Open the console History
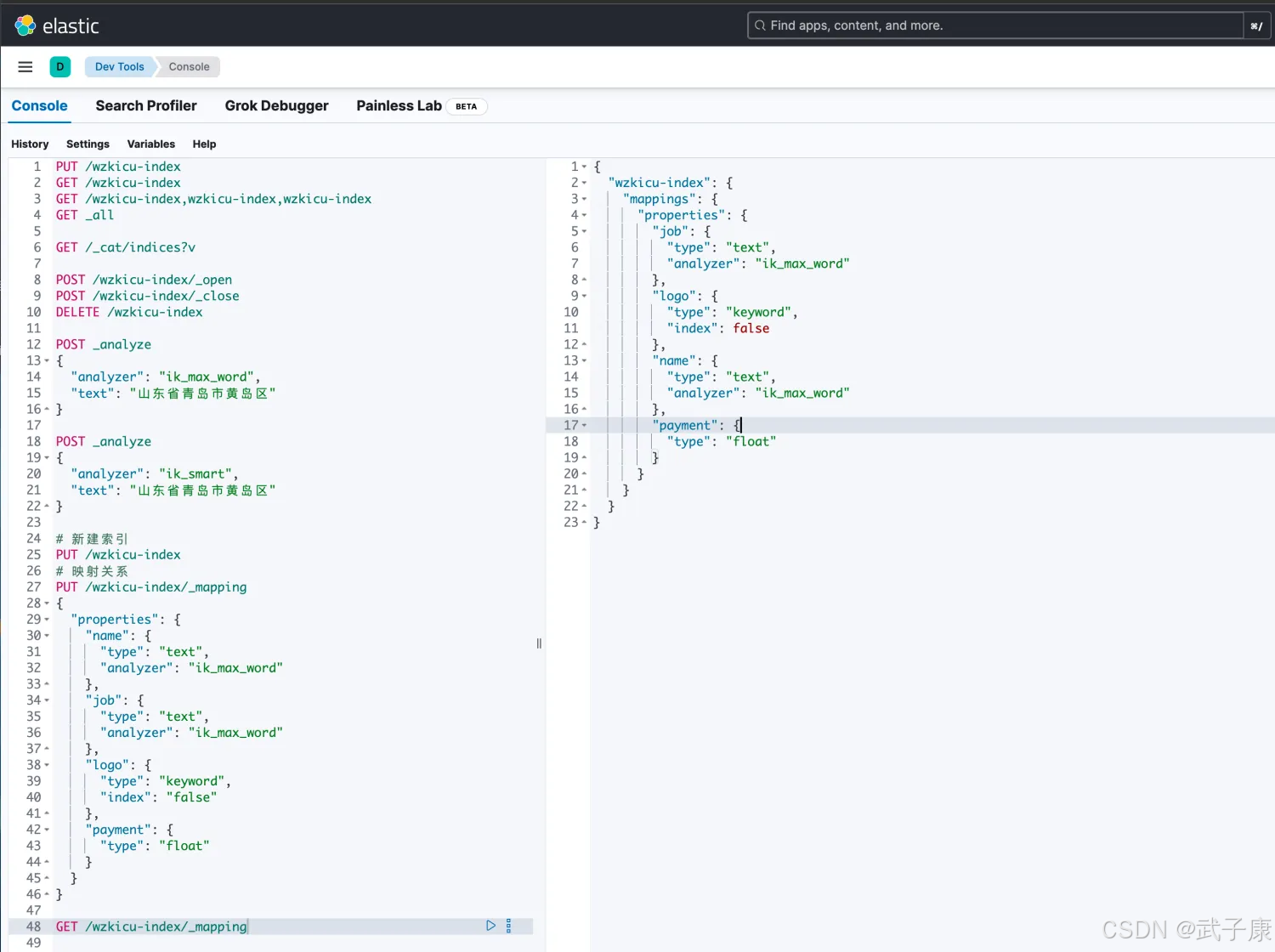This screenshot has height=952, width=1275. click(x=30, y=144)
